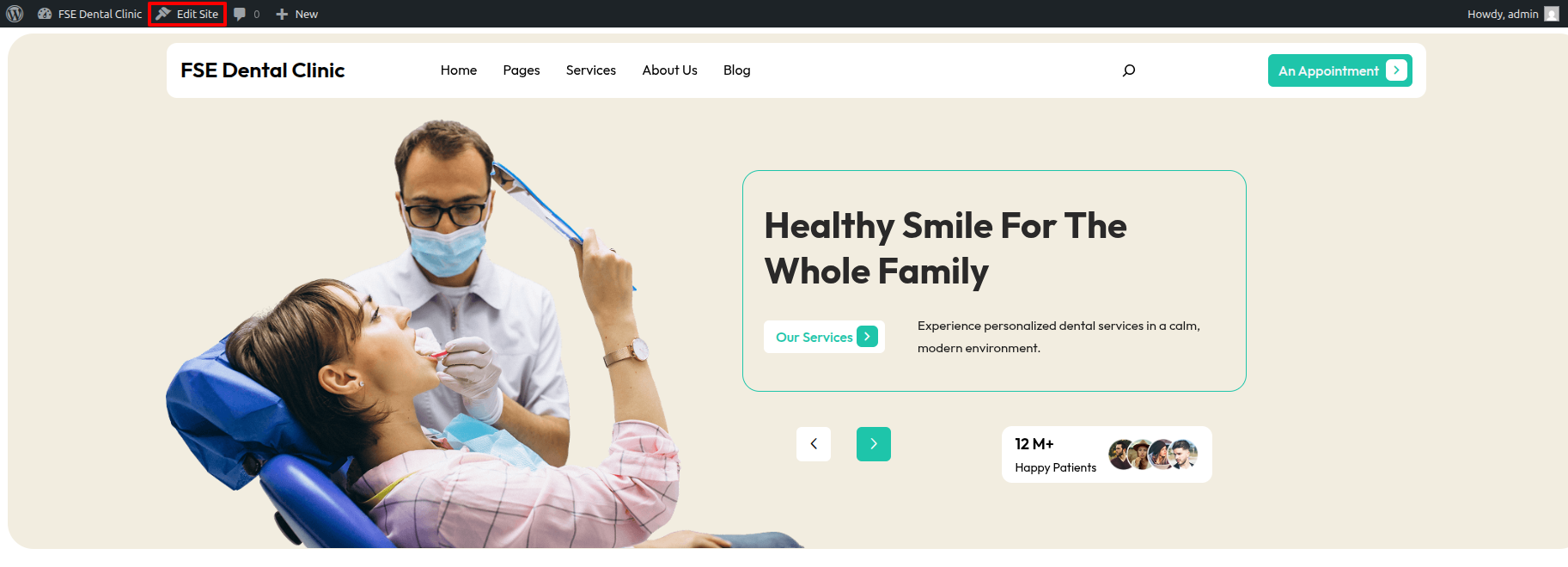The image size is (1568, 567).
Task: Open the Home menu item
Action: click(x=459, y=70)
